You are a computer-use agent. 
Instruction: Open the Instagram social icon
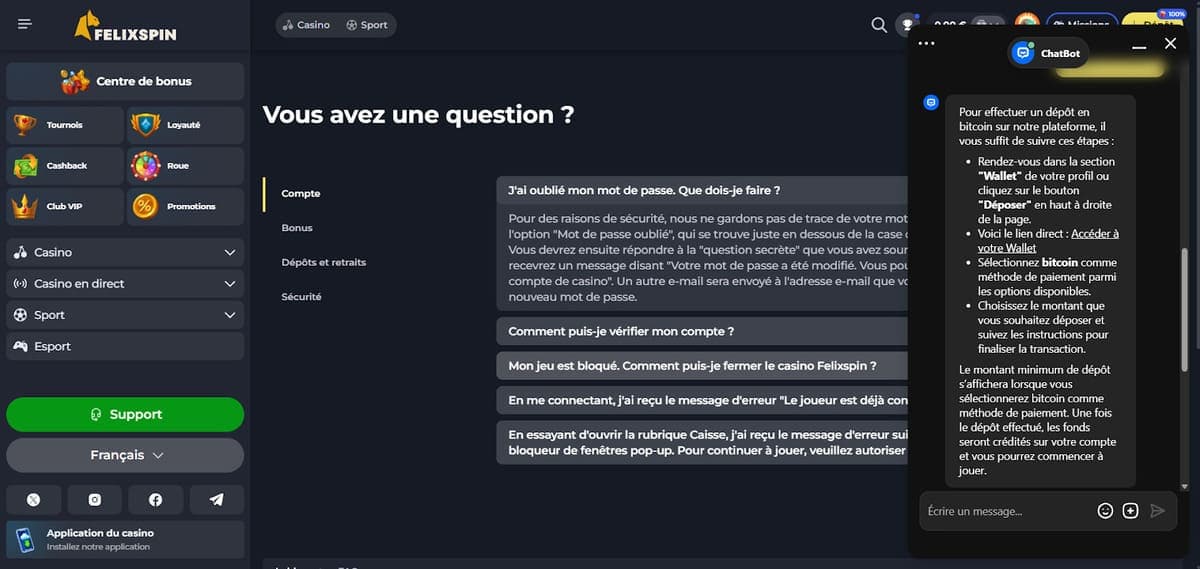(x=95, y=500)
